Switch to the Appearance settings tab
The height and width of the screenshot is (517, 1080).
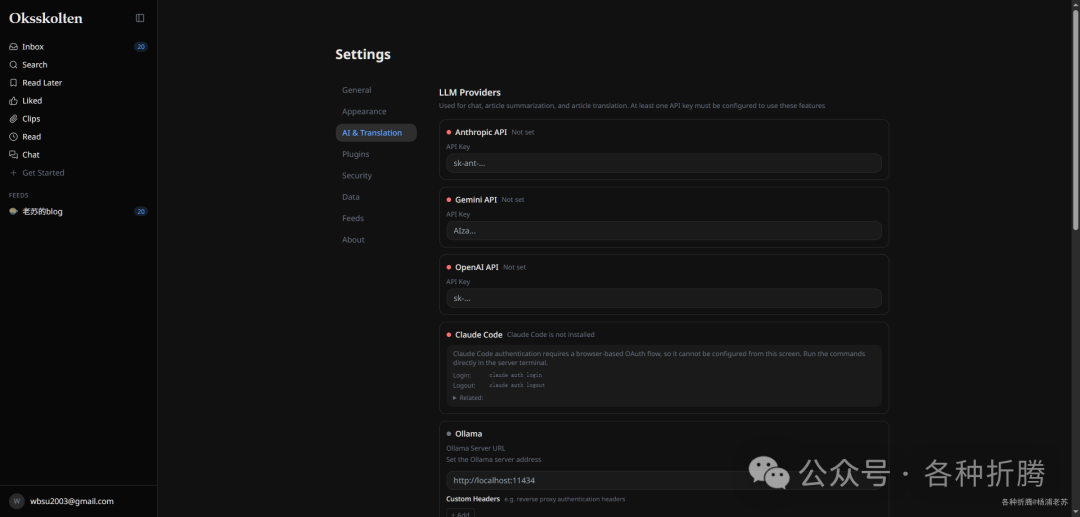(x=364, y=112)
